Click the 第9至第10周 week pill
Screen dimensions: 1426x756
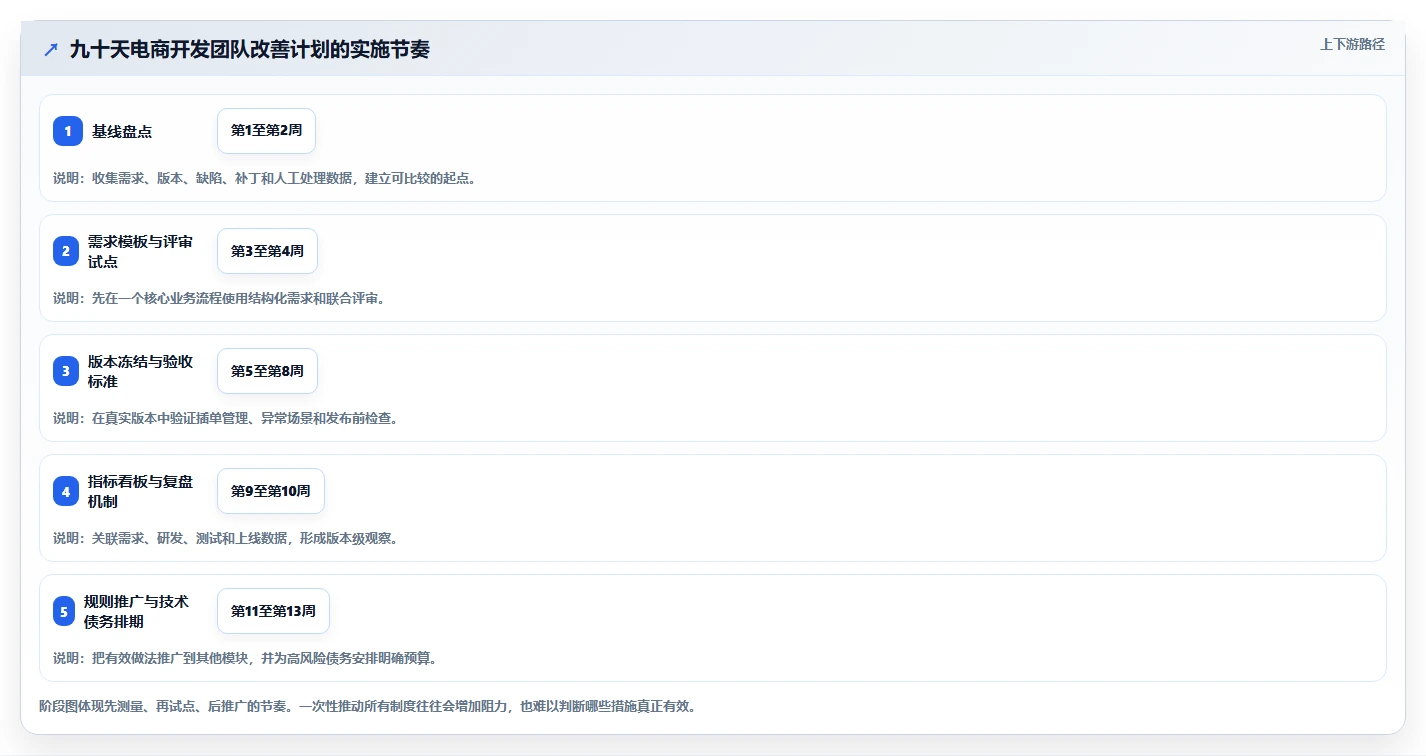click(271, 491)
